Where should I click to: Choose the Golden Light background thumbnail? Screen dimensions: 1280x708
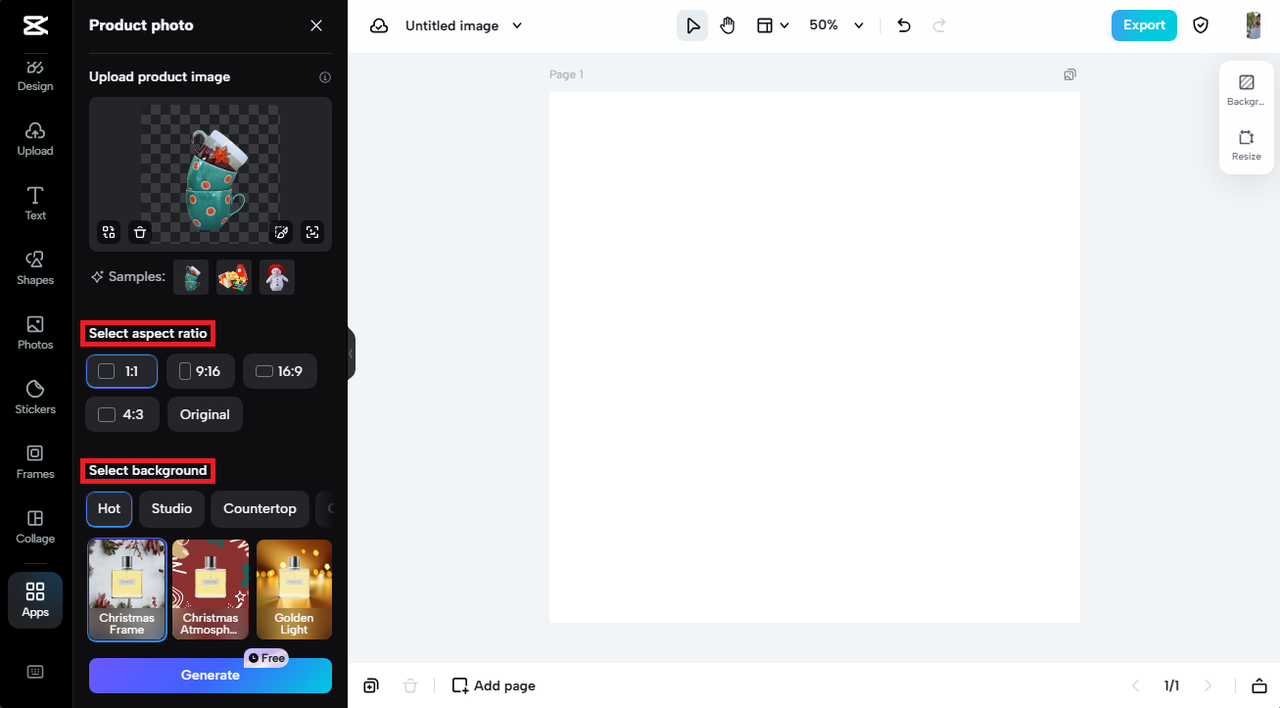[x=294, y=589]
